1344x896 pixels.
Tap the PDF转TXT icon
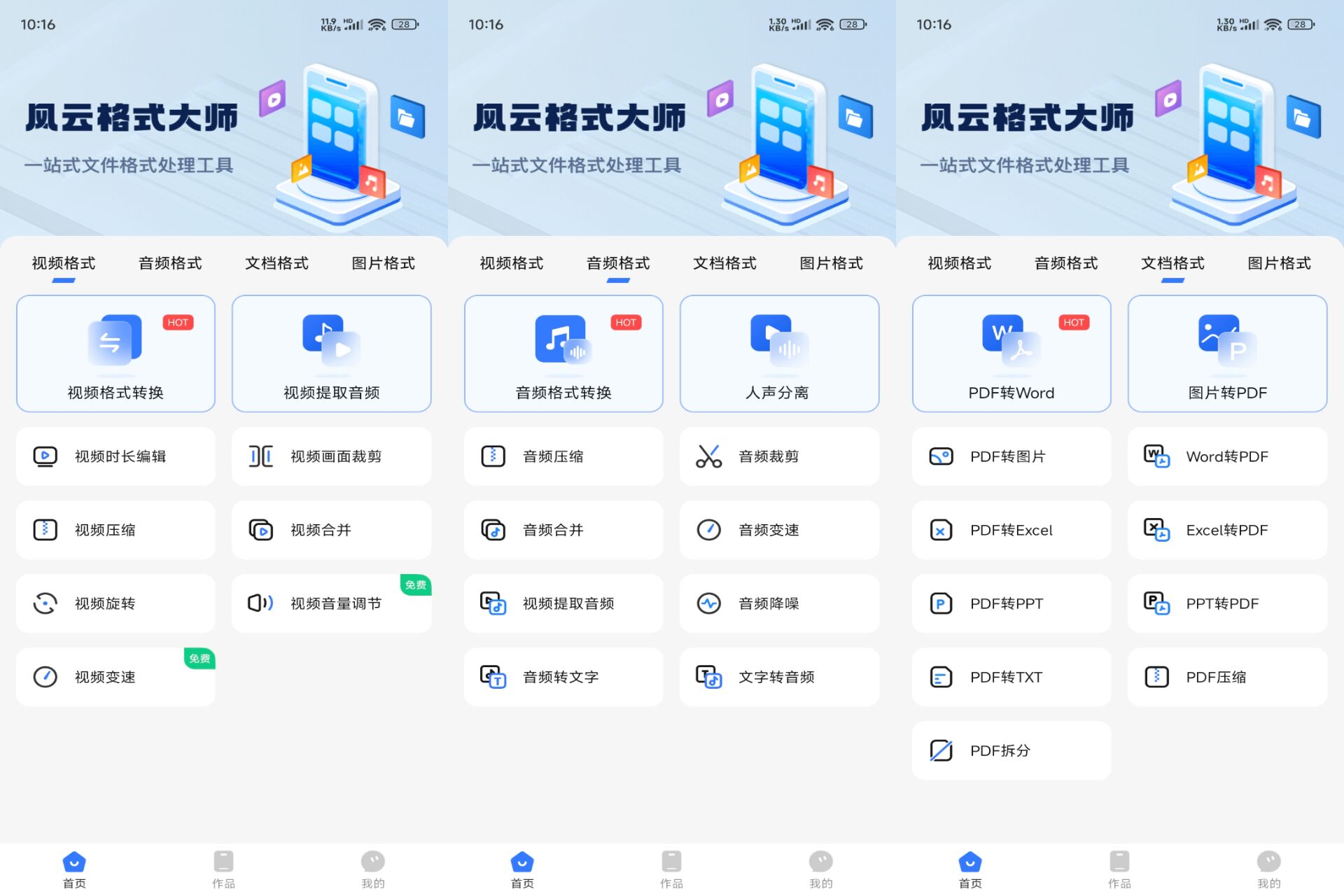click(x=941, y=677)
